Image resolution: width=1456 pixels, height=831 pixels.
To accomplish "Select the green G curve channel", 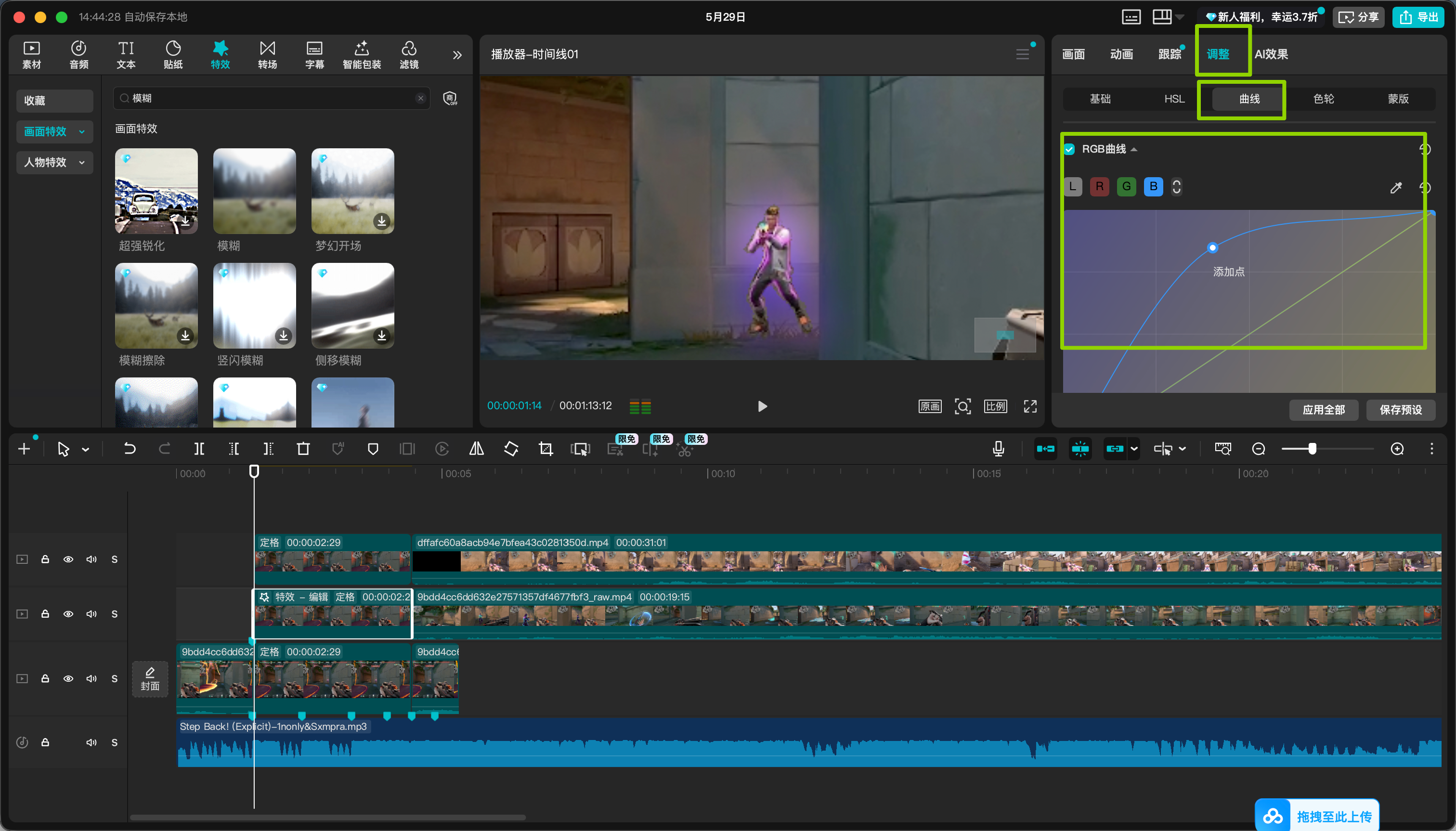I will [x=1126, y=187].
